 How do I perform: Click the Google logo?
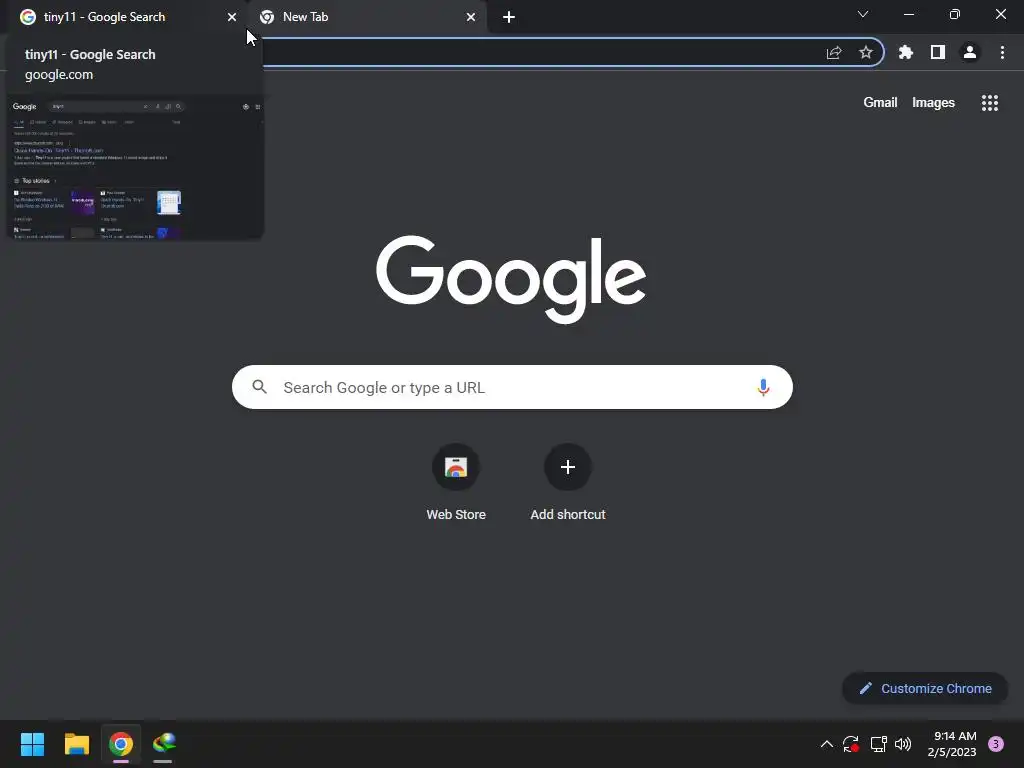coord(511,279)
